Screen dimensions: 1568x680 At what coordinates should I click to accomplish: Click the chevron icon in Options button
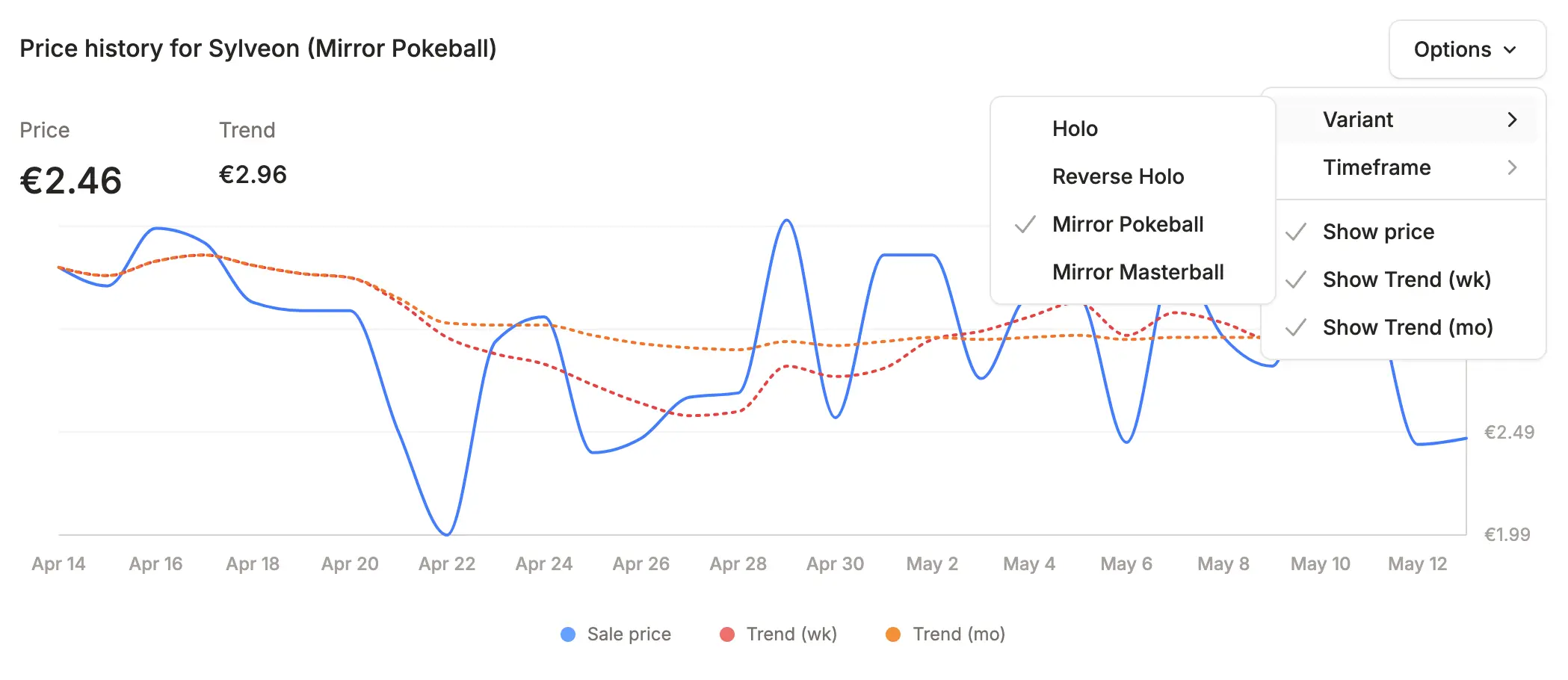(1510, 50)
